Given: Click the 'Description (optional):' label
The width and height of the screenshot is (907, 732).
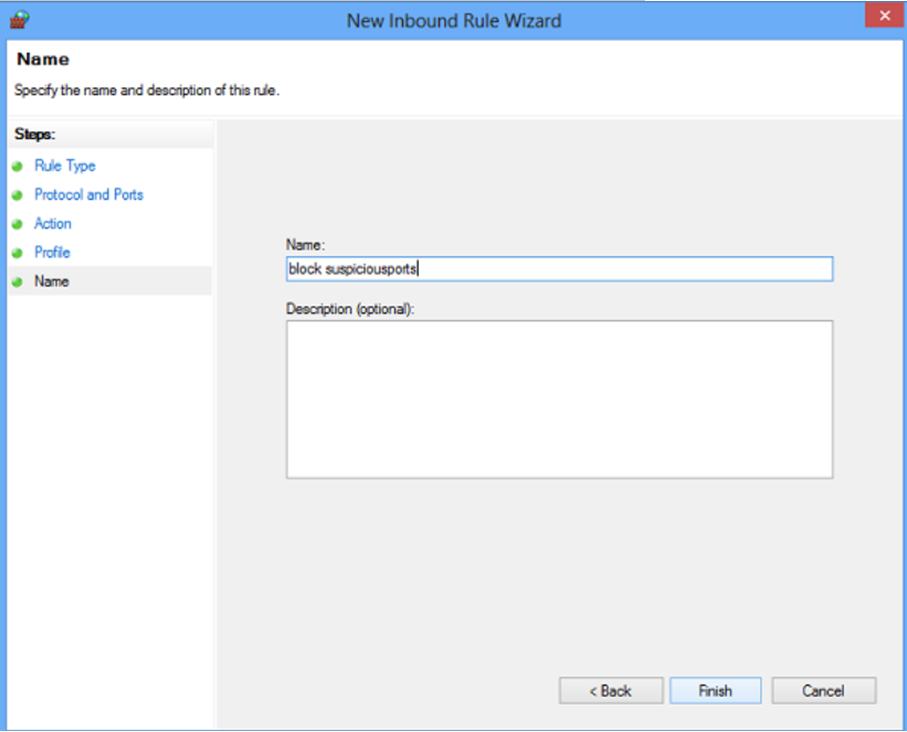Looking at the screenshot, I should pos(350,309).
